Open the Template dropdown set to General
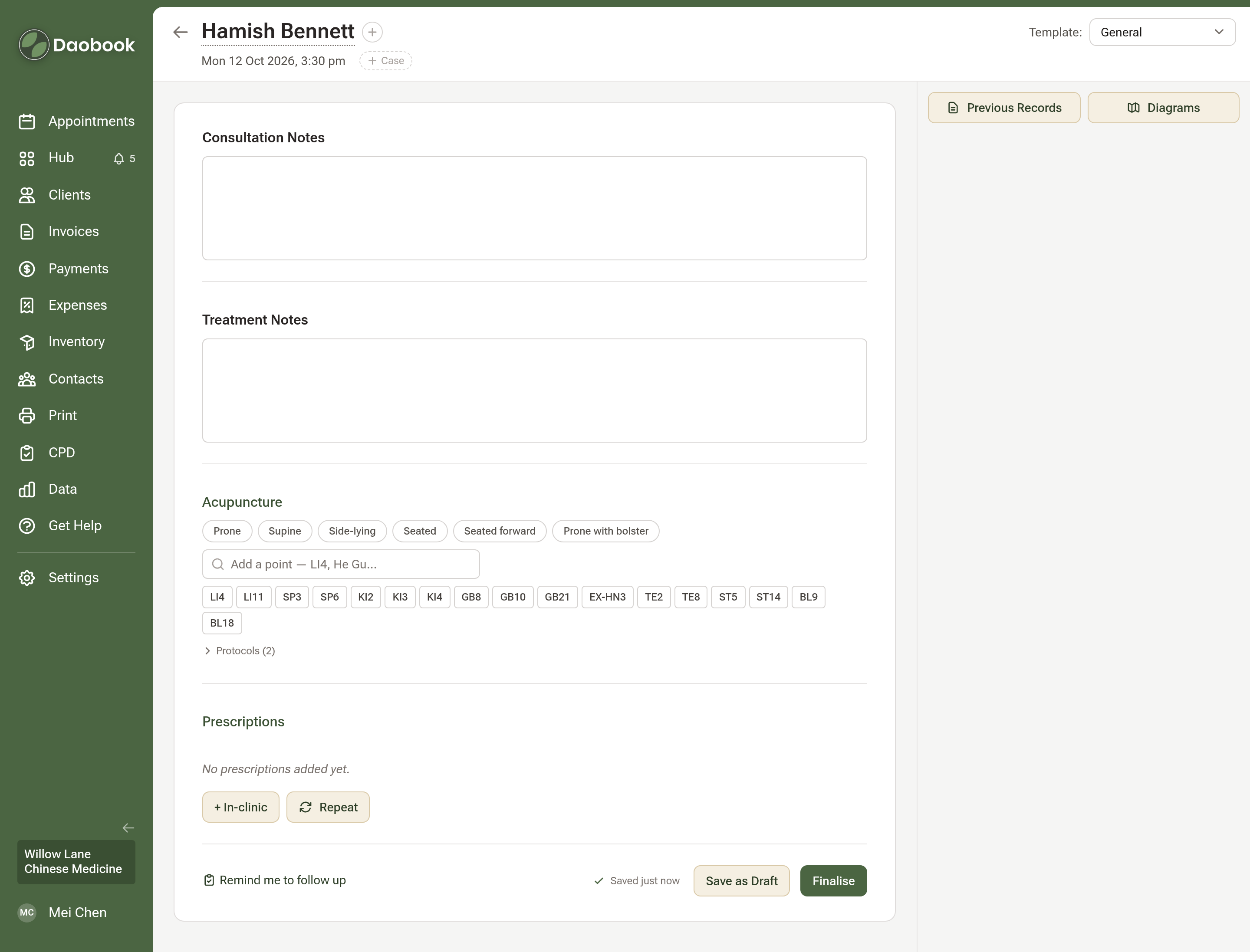Viewport: 1250px width, 952px height. (x=1162, y=32)
